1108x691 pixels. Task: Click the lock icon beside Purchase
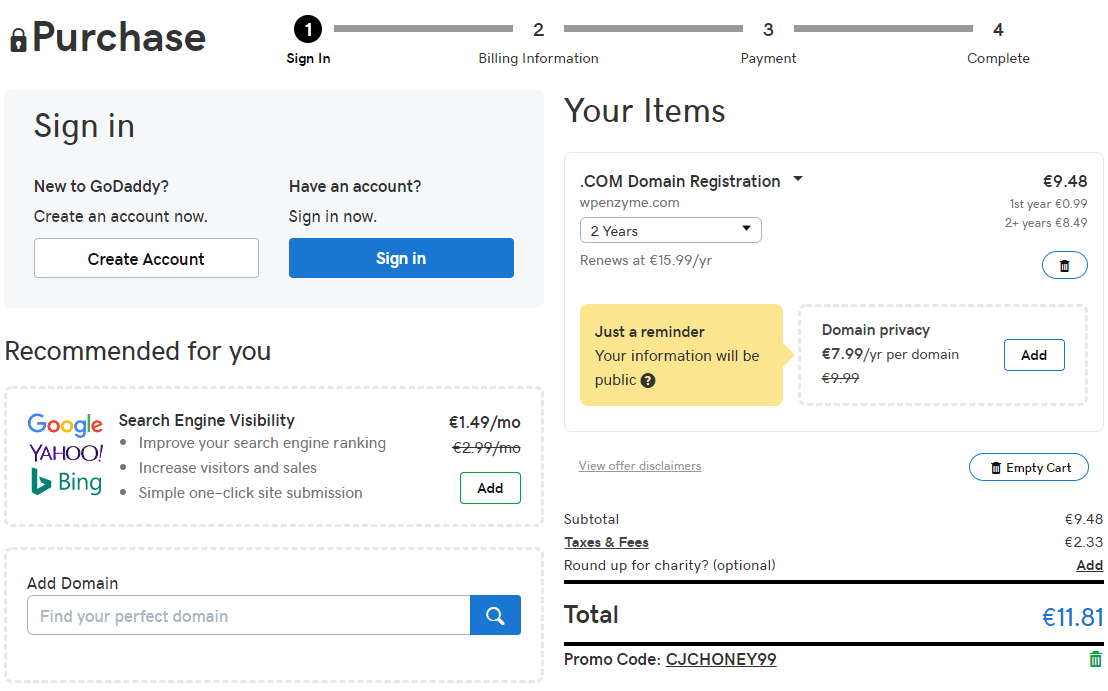pos(18,40)
